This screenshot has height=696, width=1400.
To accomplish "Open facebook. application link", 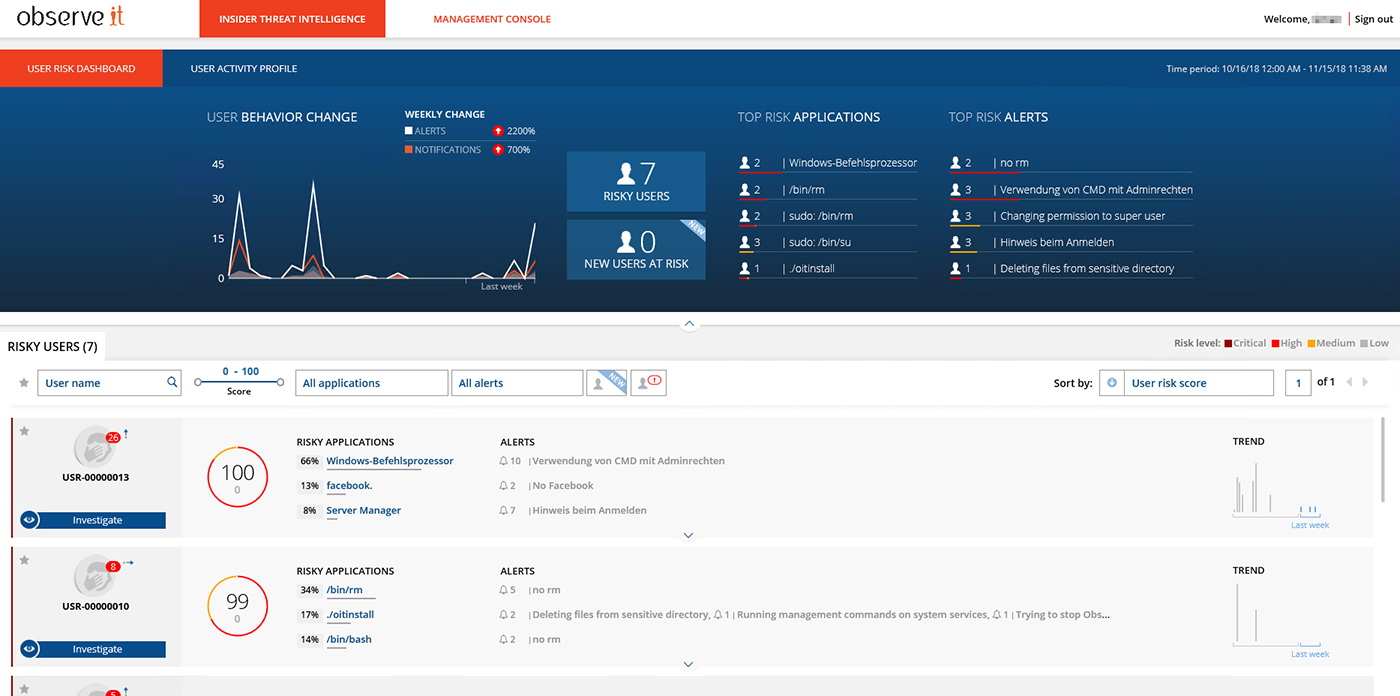I will click(349, 486).
